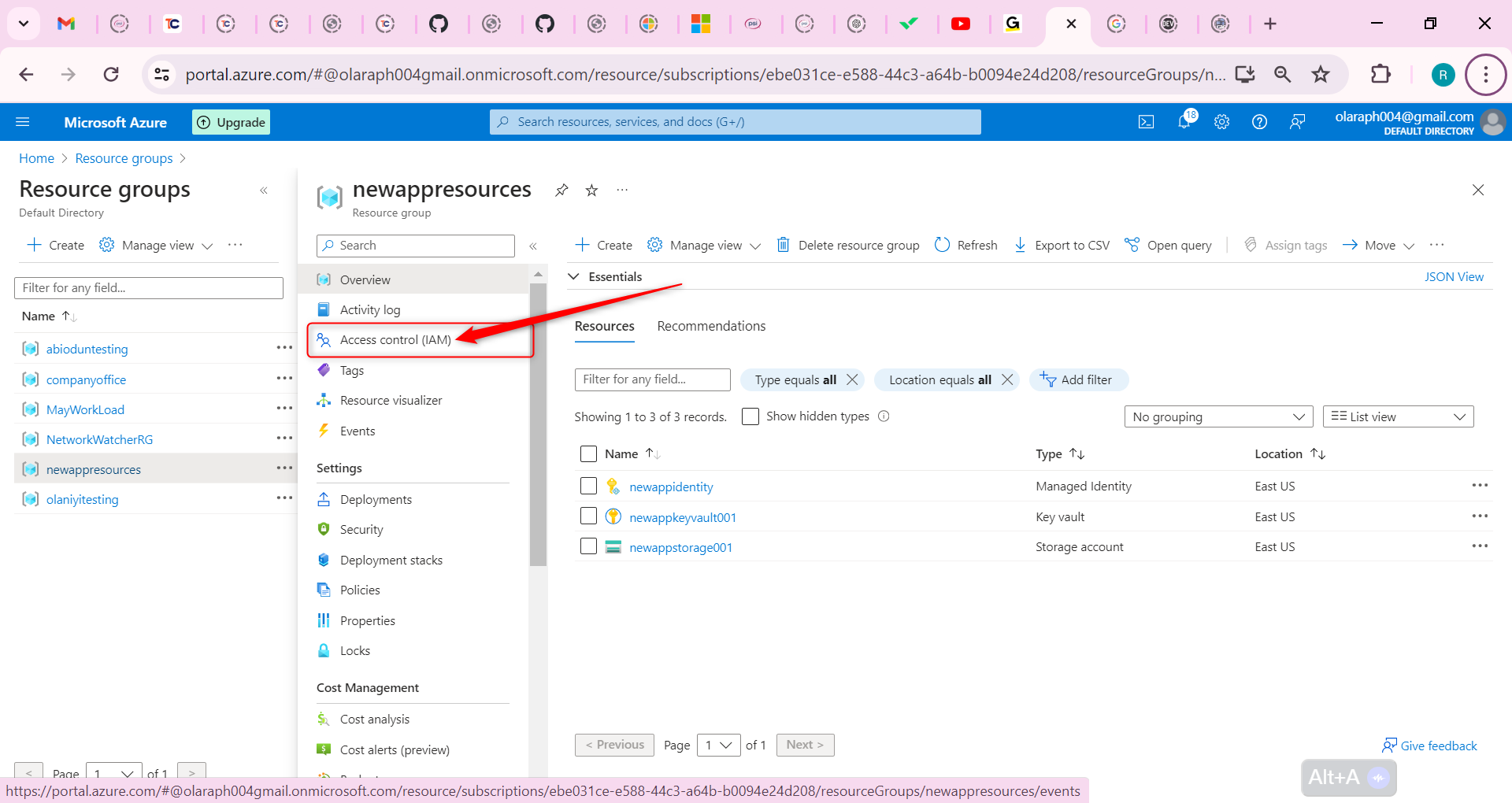
Task: Open Deployment stacks menu item
Action: pos(391,561)
